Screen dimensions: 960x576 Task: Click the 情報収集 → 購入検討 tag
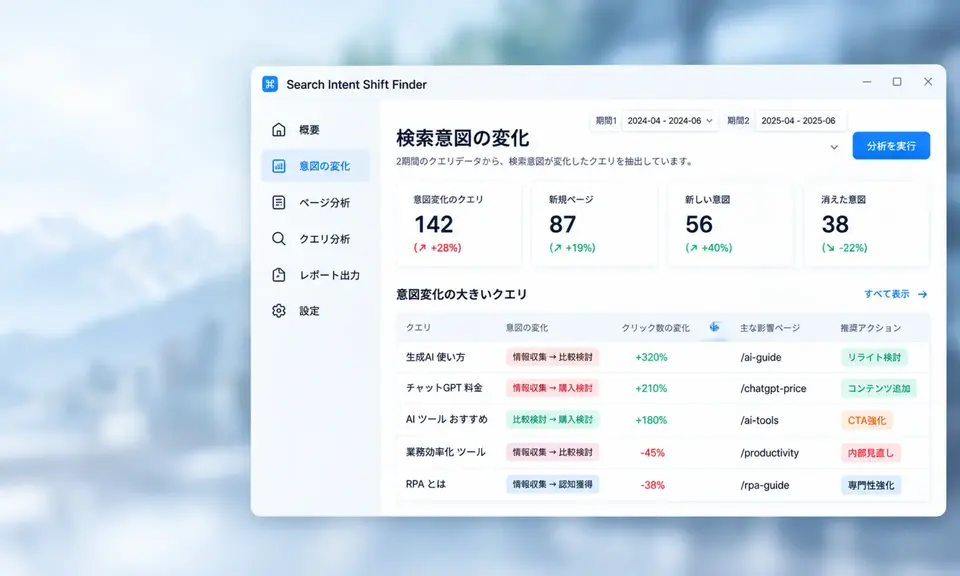(552, 388)
